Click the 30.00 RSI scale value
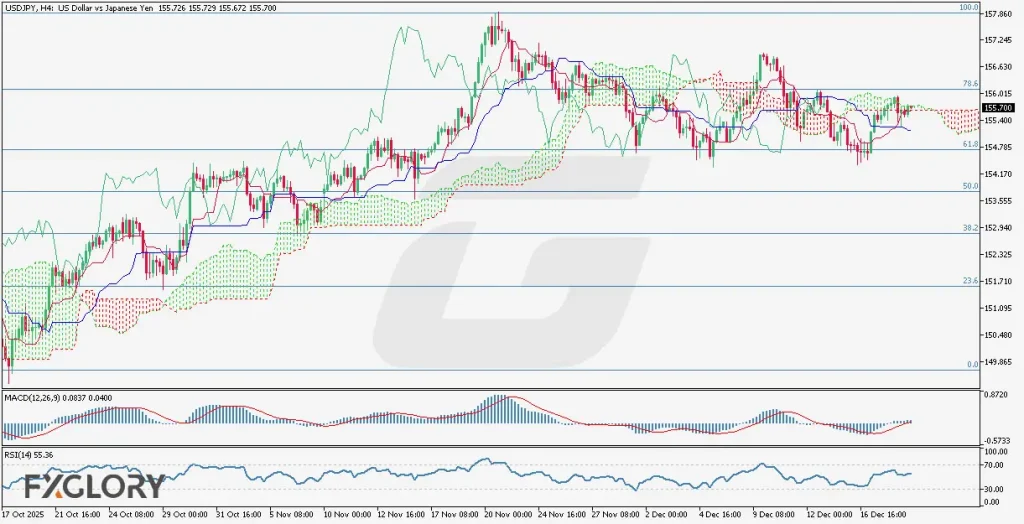This screenshot has height=524, width=1024. click(995, 489)
